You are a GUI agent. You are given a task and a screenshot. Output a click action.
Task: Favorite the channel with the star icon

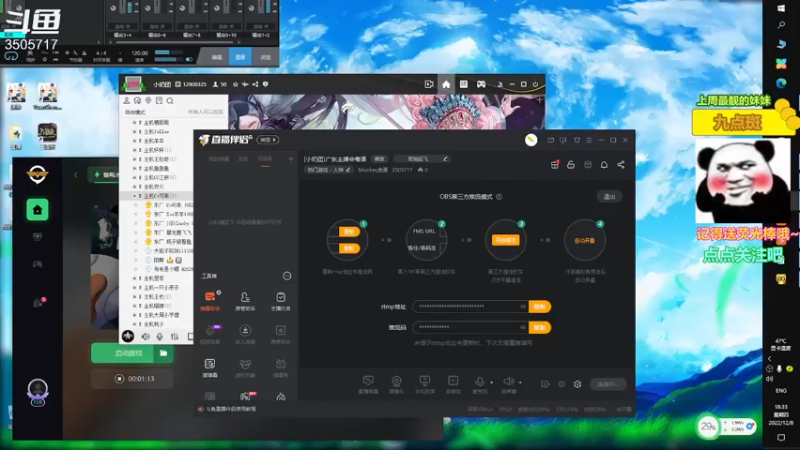click(x=235, y=84)
